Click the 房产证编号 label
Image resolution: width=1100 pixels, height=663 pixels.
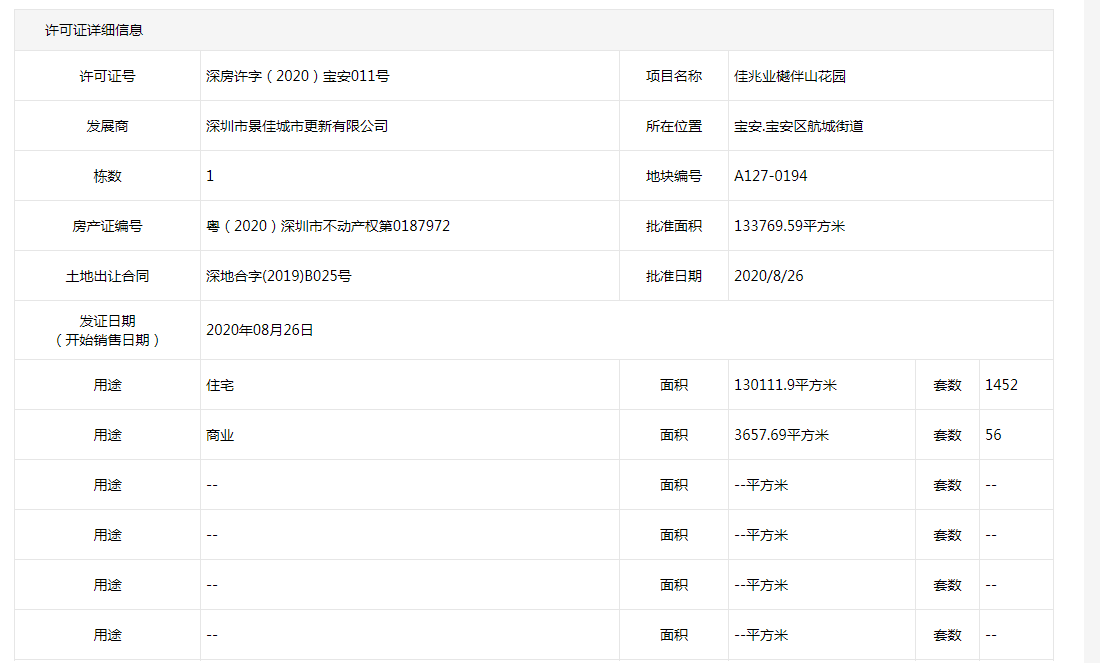click(x=107, y=226)
